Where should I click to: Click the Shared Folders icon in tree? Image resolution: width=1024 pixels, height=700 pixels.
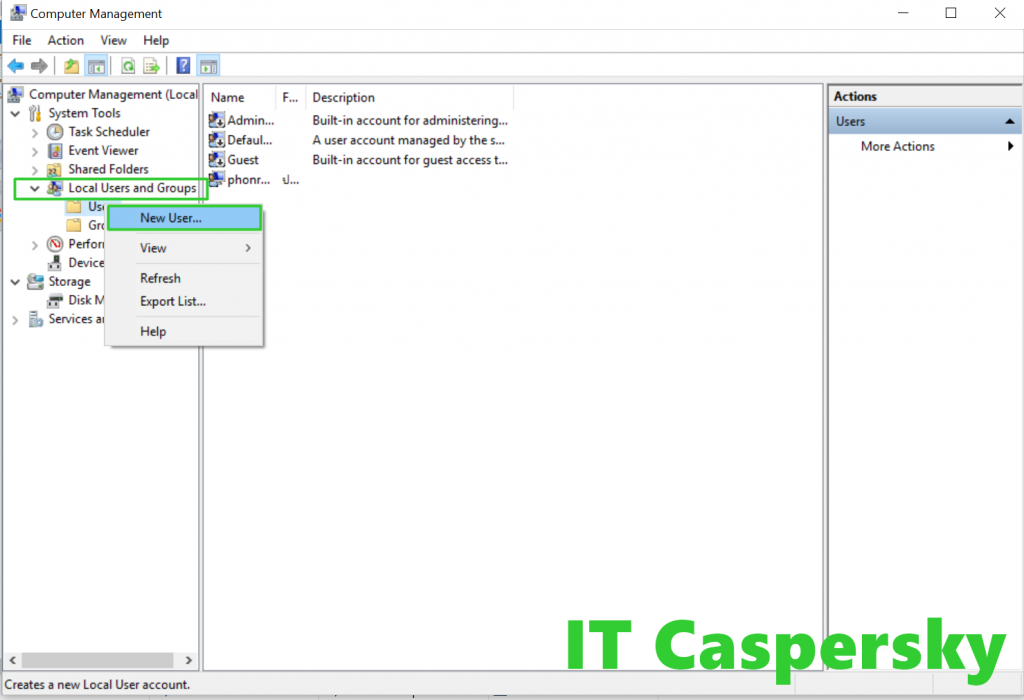pyautogui.click(x=55, y=170)
